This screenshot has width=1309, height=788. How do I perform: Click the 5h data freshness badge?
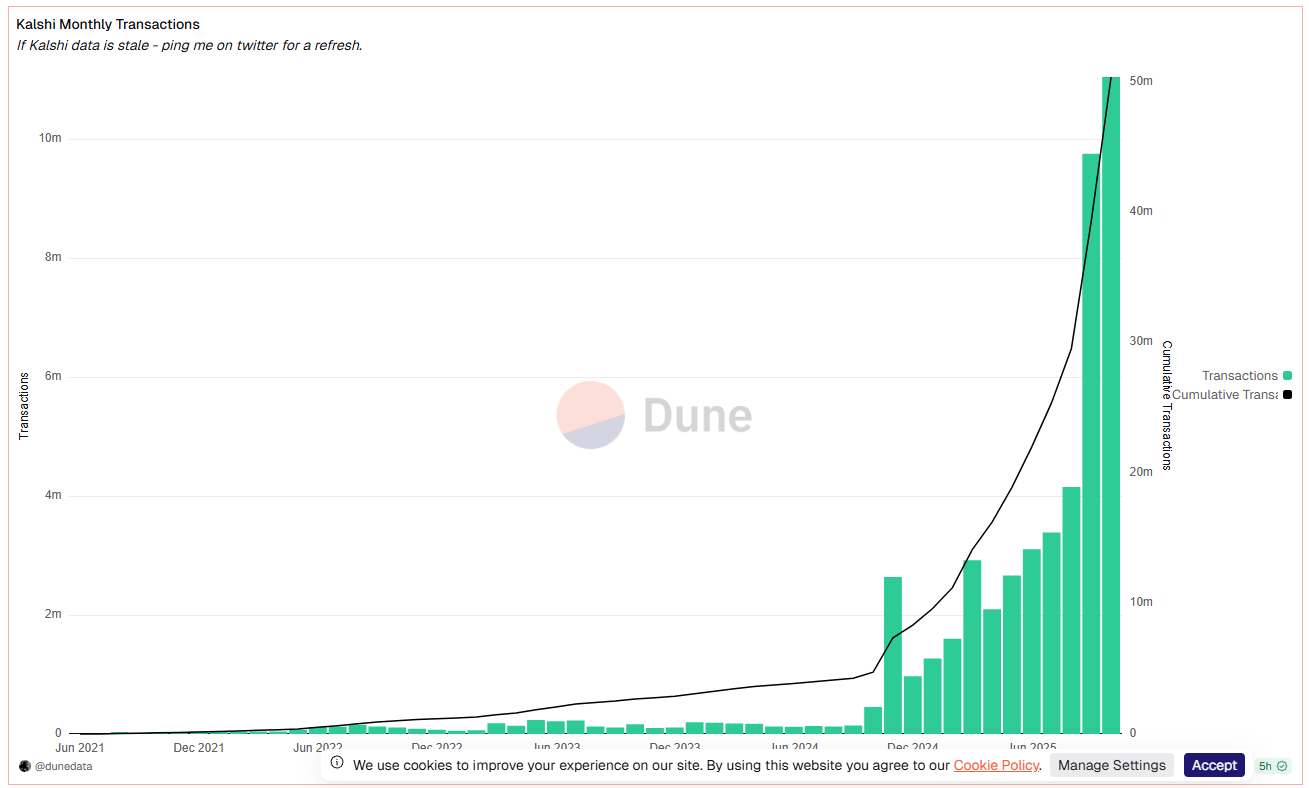(1273, 766)
